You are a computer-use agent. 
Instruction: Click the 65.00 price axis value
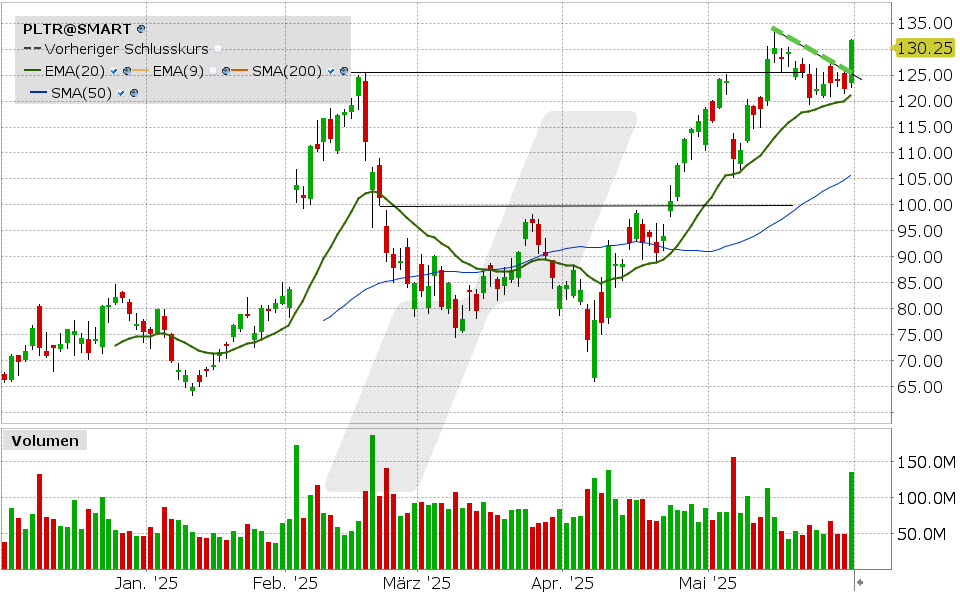(x=920, y=387)
